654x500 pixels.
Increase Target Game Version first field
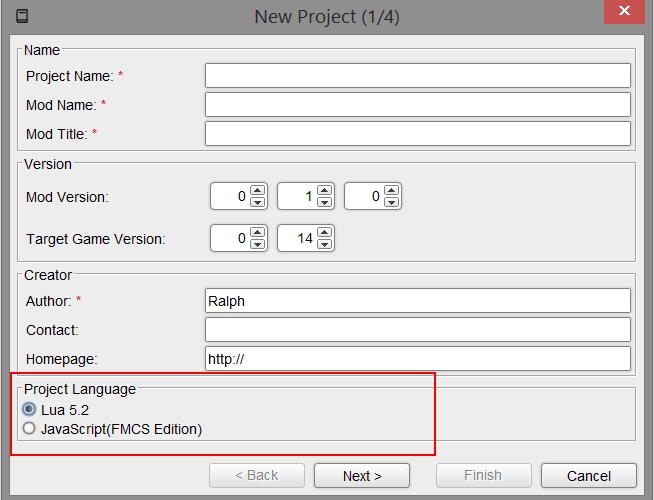[258, 232]
